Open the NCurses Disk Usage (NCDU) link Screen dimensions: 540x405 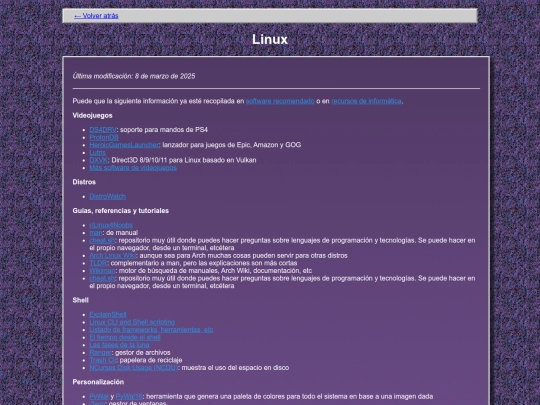pyautogui.click(x=134, y=368)
